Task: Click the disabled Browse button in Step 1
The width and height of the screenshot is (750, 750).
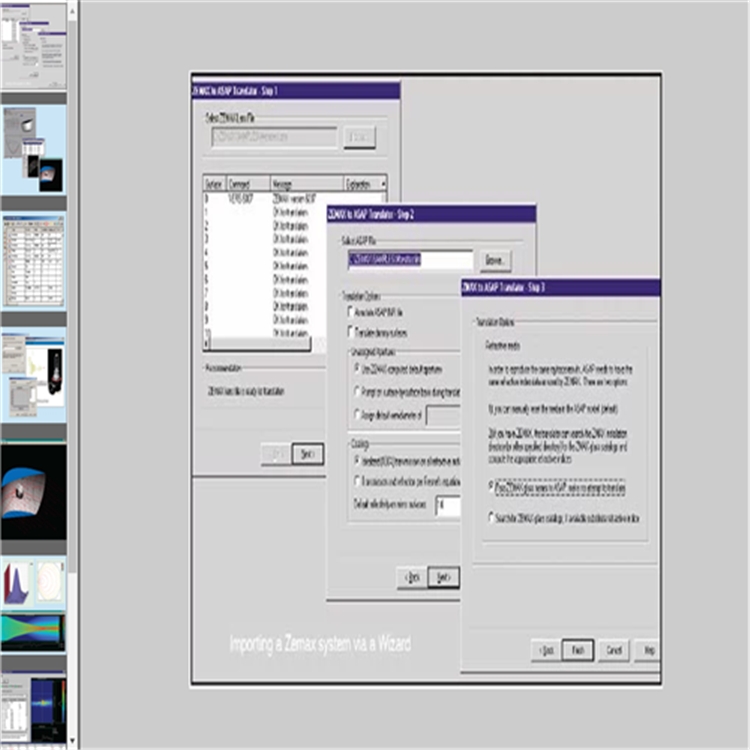Action: [x=359, y=137]
